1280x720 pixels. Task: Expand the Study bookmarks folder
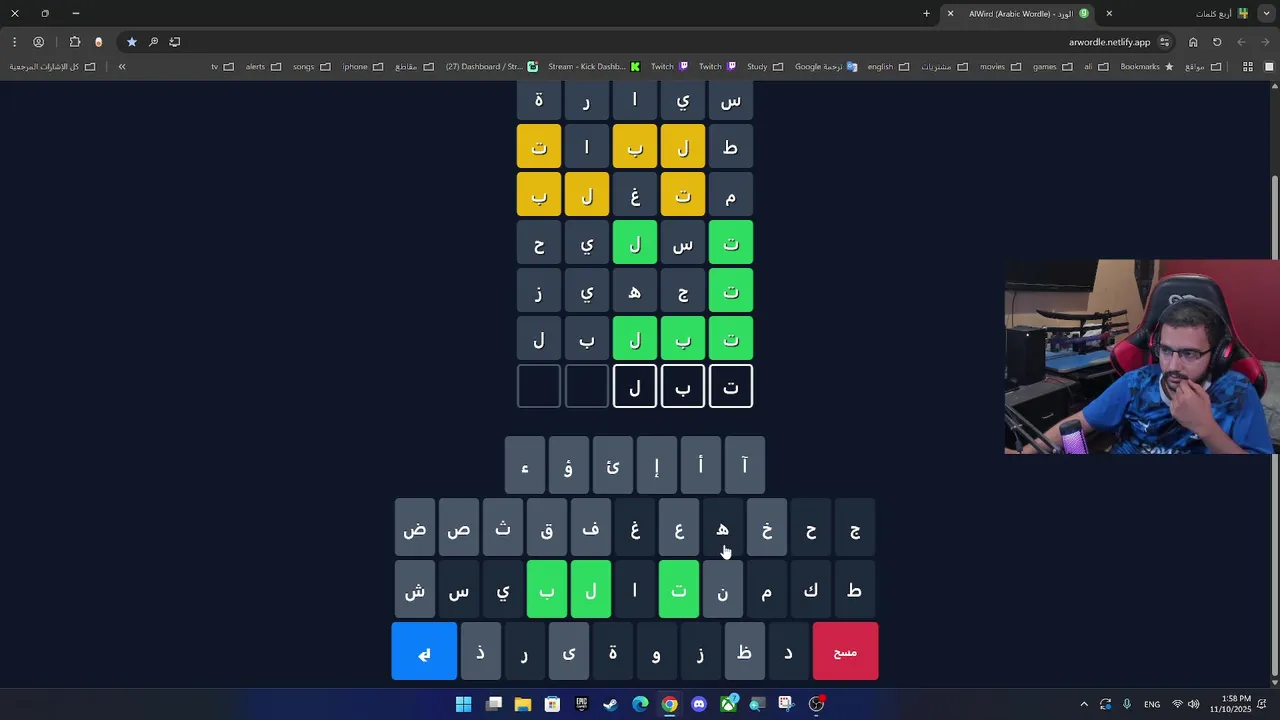pos(765,67)
